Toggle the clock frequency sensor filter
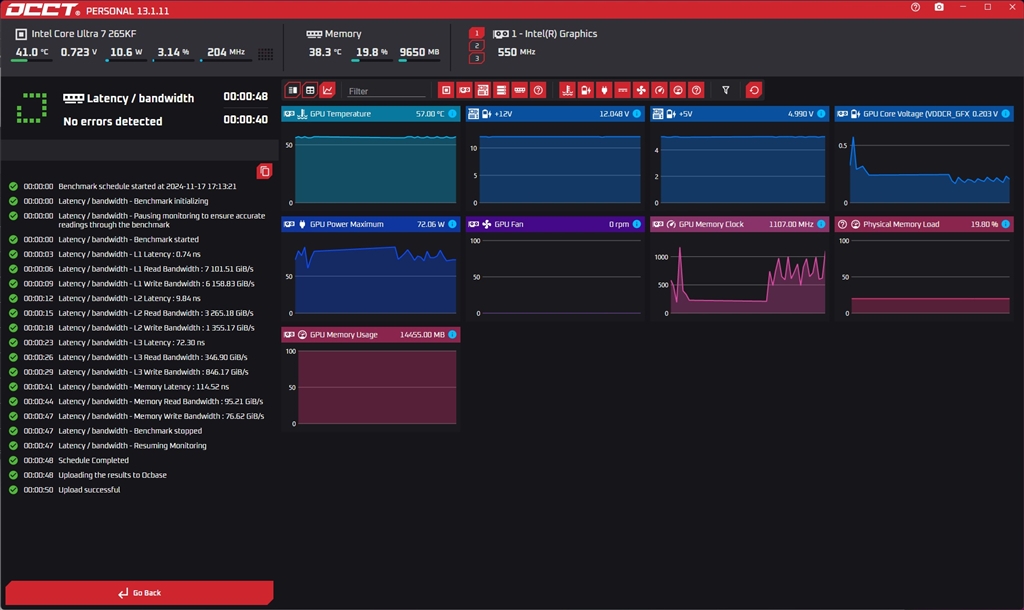1024x610 pixels. (660, 90)
